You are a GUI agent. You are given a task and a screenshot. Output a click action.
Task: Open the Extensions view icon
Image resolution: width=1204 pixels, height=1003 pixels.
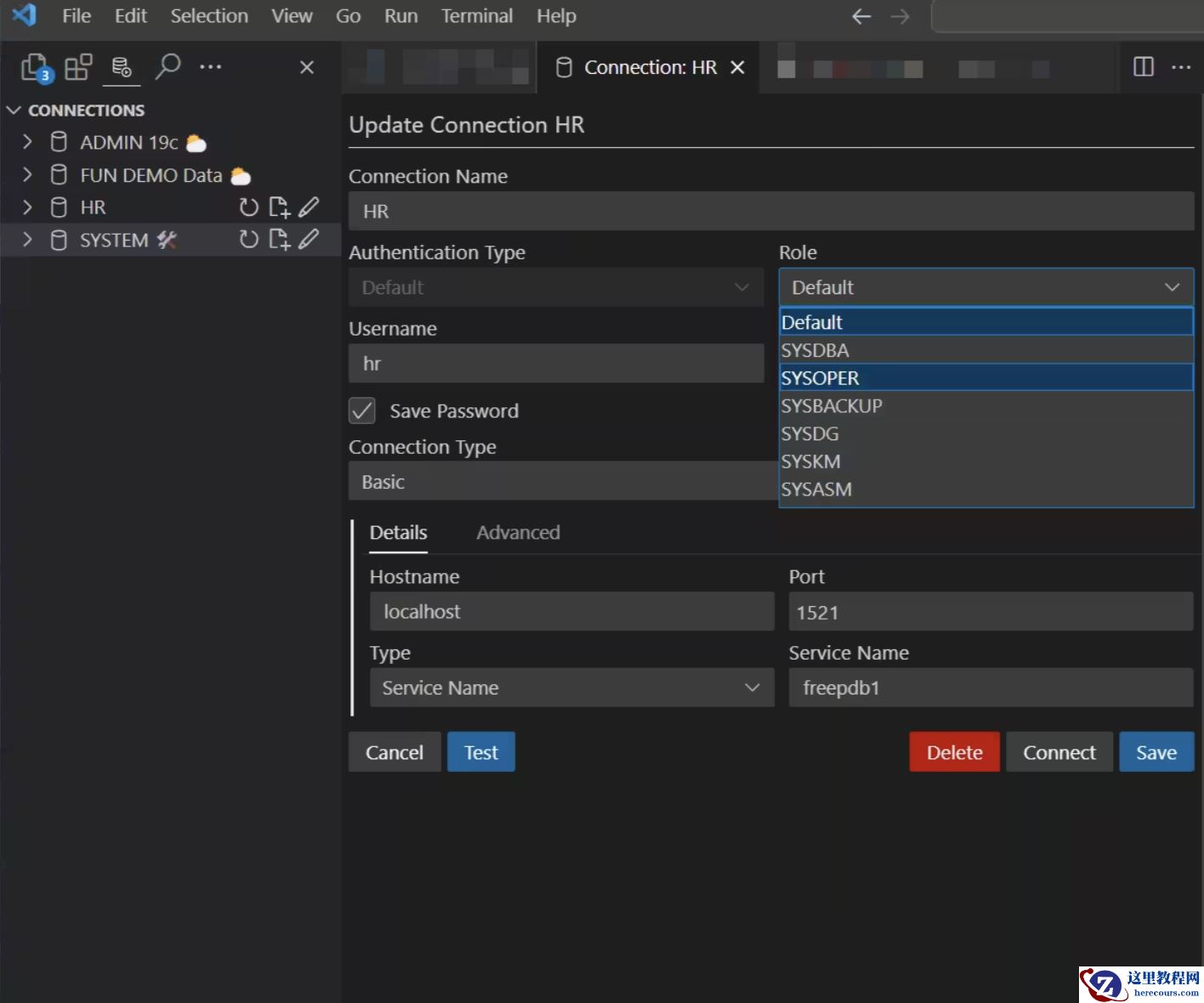[x=78, y=67]
